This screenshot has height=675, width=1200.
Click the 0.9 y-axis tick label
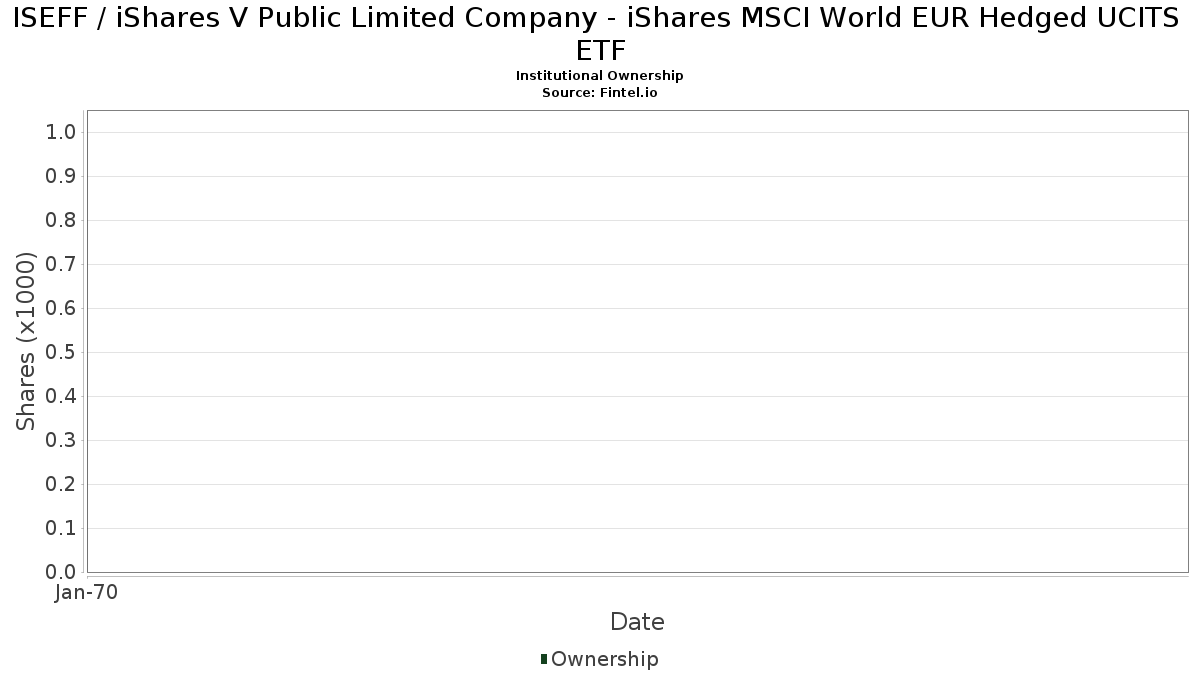tap(62, 177)
